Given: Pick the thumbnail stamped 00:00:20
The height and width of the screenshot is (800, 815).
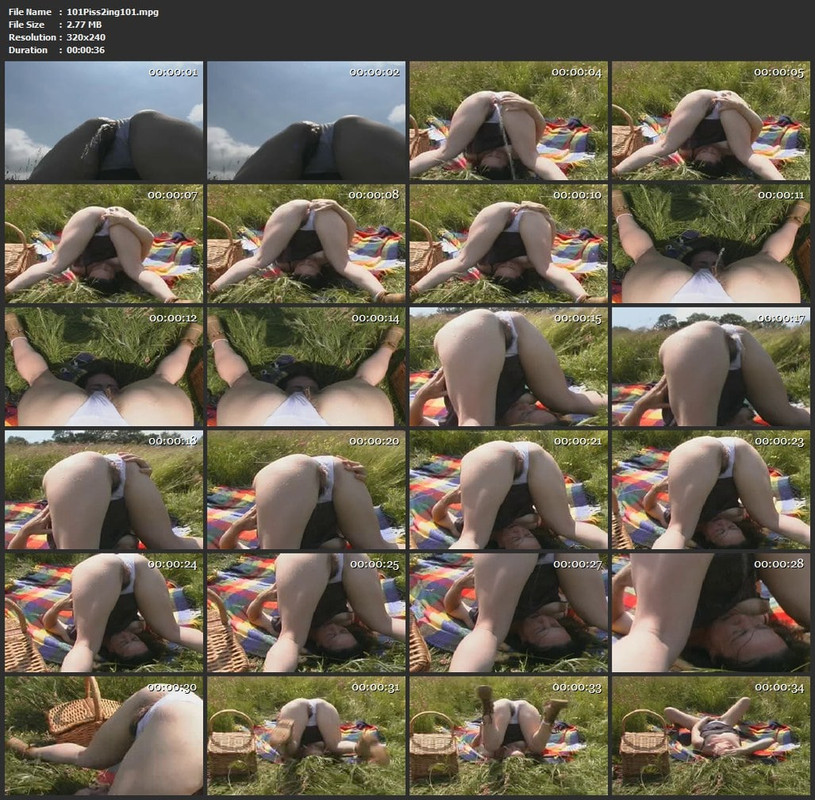Looking at the screenshot, I should tap(306, 490).
